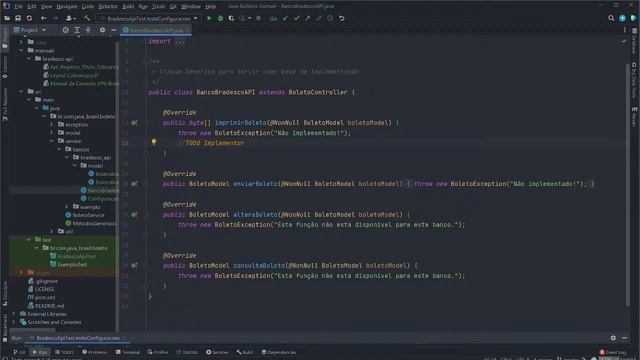Open the Event Log button
The width and height of the screenshot is (640, 360).
point(613,352)
